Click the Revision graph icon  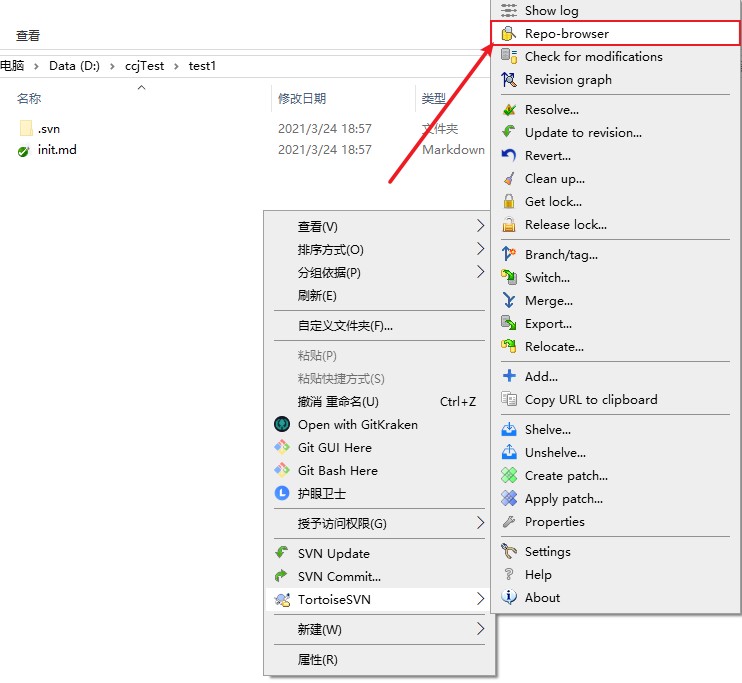[509, 80]
